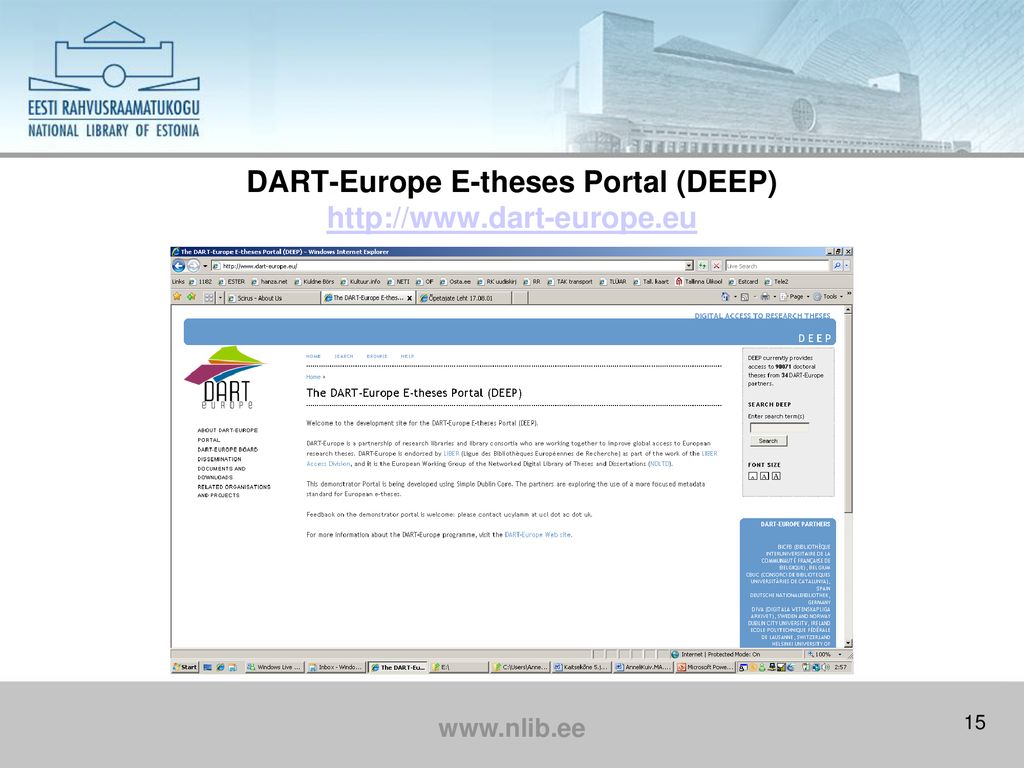
Task: Open About DART-Europe Portal sidebar link
Action: tap(227, 435)
